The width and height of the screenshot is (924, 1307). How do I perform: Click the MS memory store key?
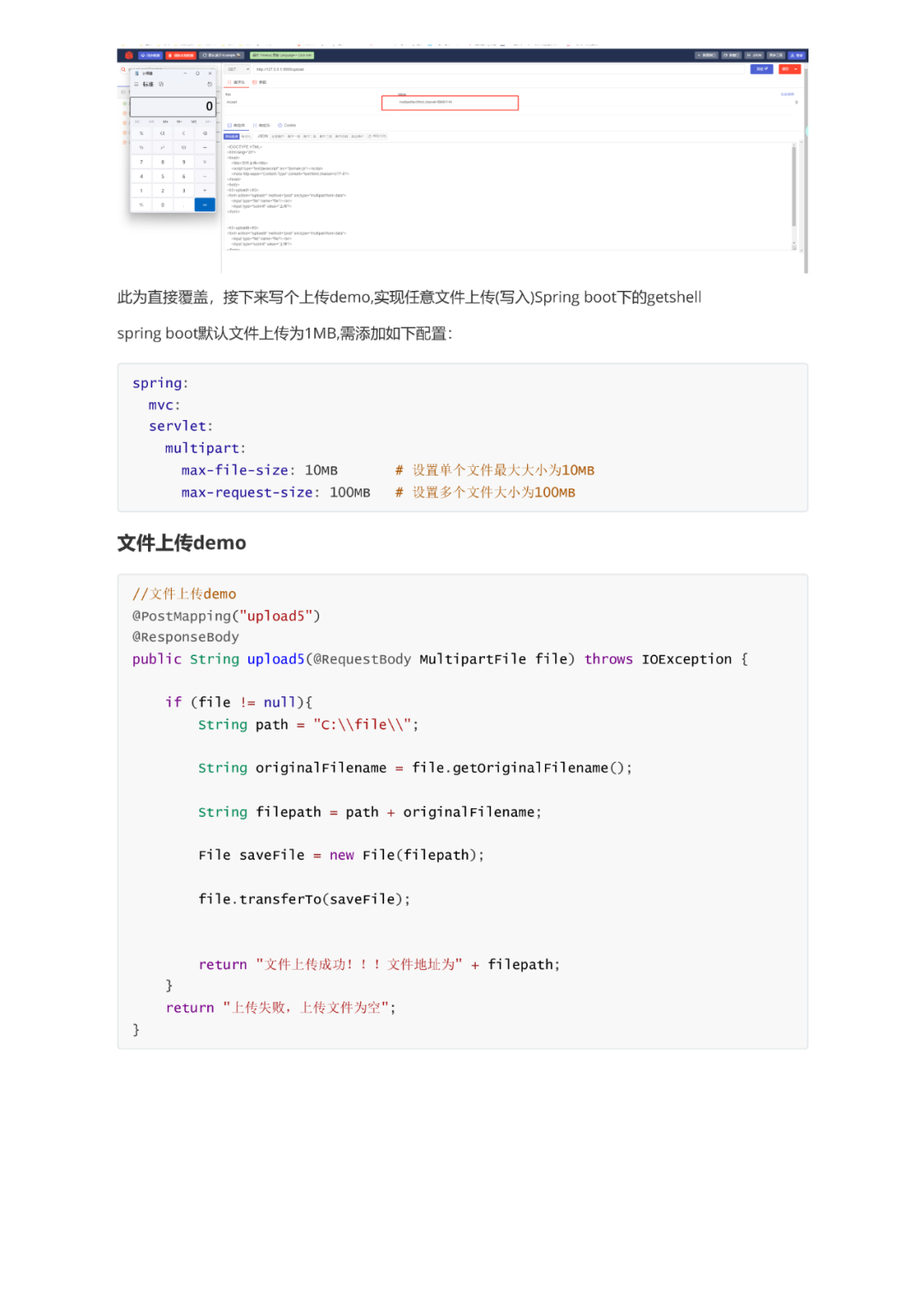point(193,121)
